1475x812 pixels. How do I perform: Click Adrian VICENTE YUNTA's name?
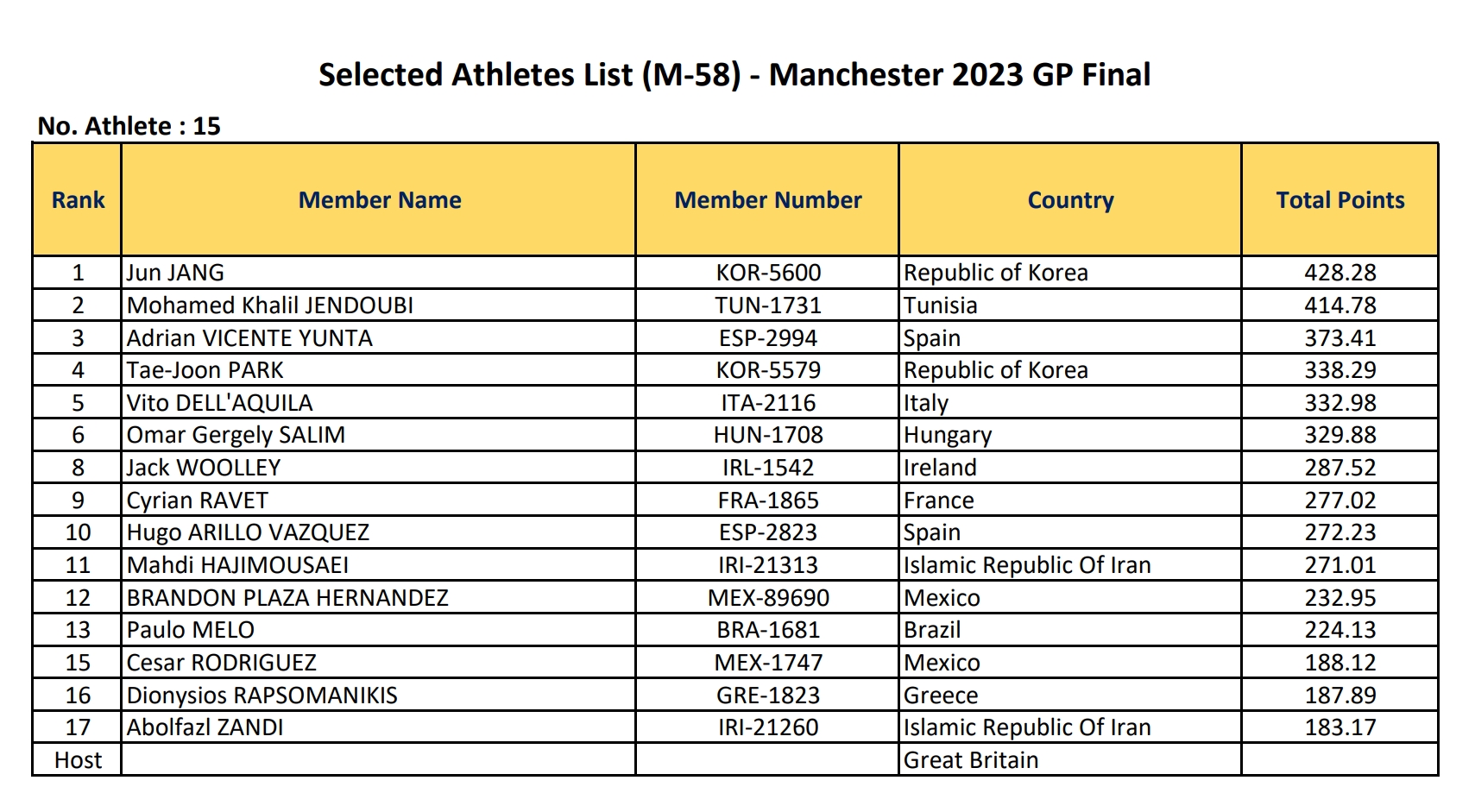(x=249, y=338)
